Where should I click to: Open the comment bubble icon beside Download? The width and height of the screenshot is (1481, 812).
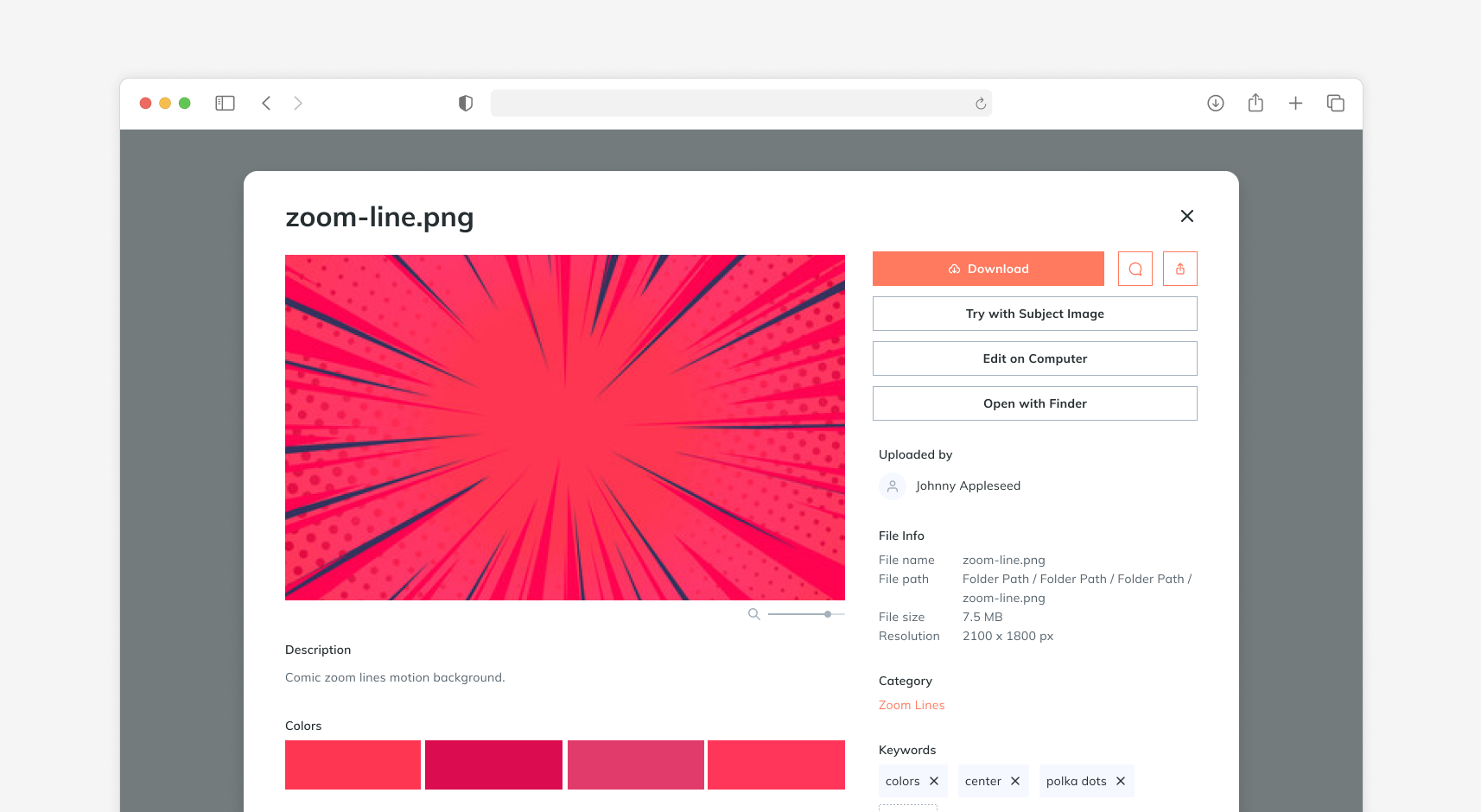[x=1135, y=269]
